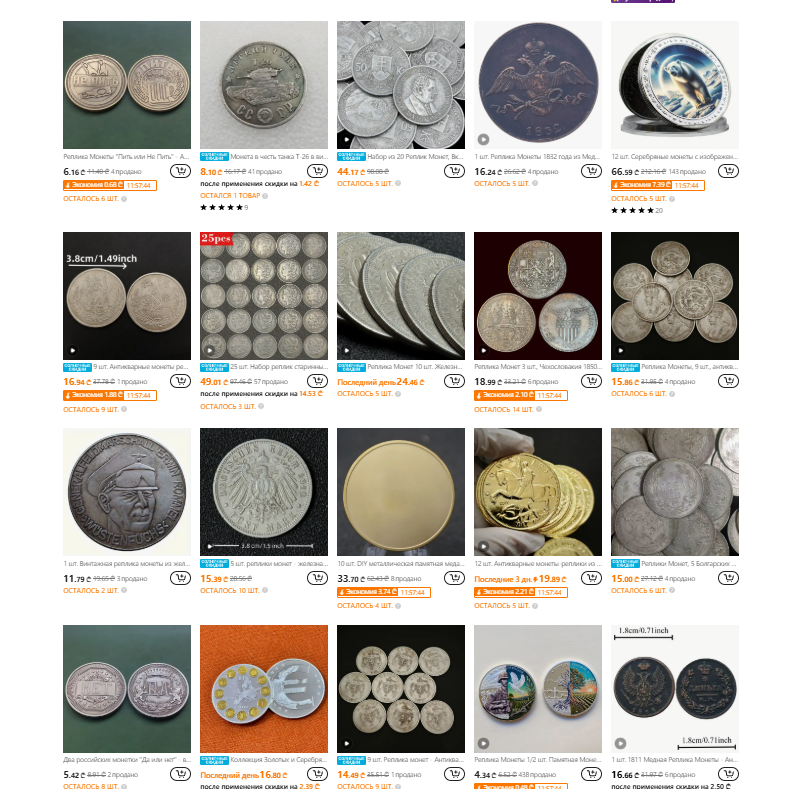Add the 1832 copper coin replica to cart
This screenshot has width=786, height=789.
pos(591,172)
